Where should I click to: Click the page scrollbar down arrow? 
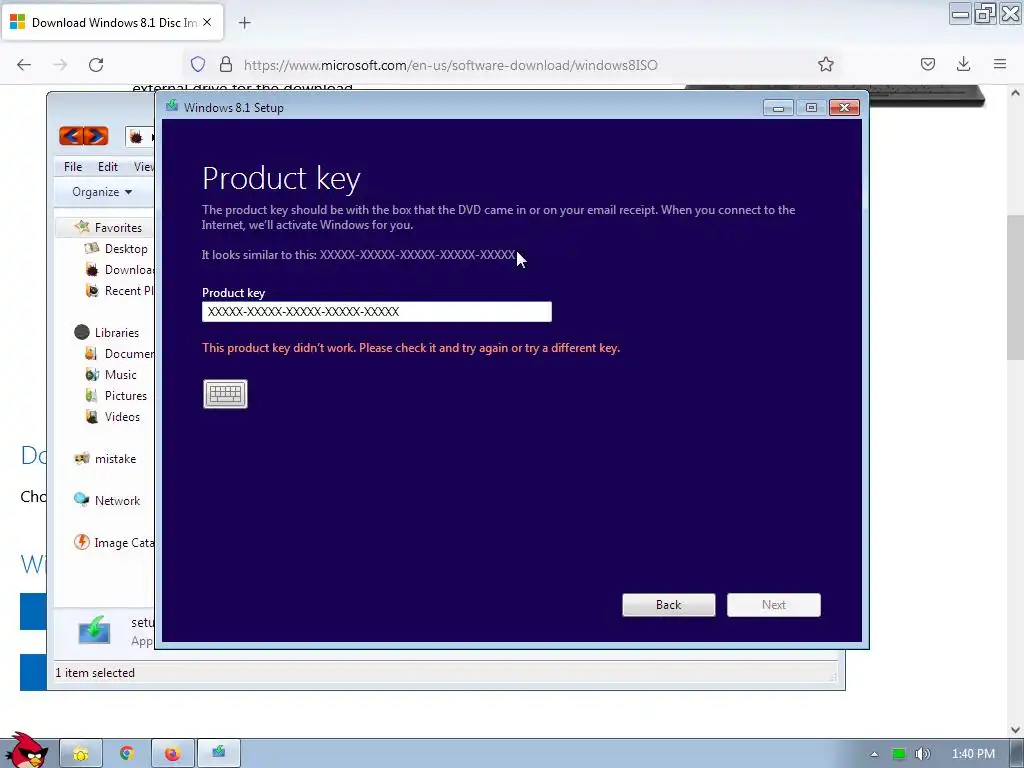coord(1015,729)
